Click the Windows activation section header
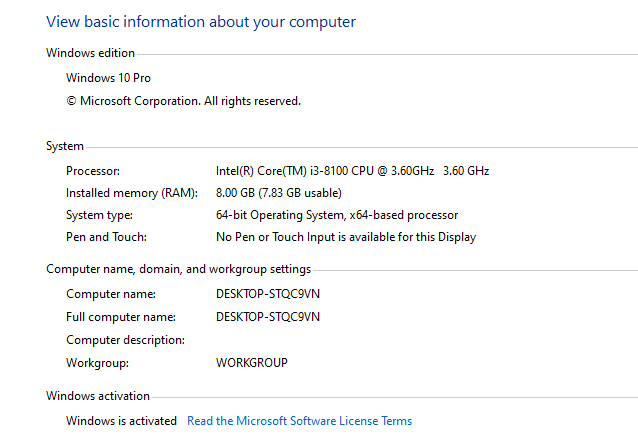This screenshot has height=434, width=638. (x=98, y=396)
